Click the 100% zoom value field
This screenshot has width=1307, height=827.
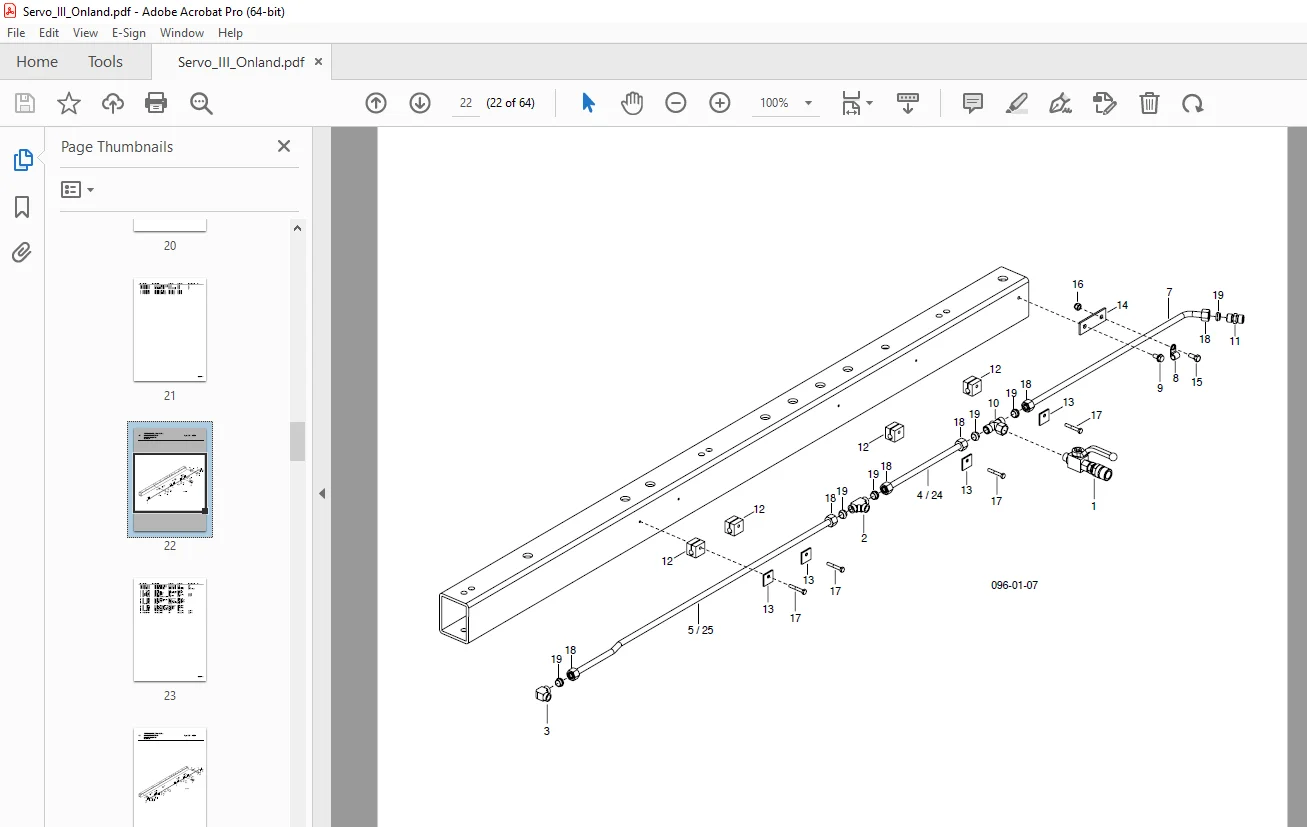click(x=775, y=103)
